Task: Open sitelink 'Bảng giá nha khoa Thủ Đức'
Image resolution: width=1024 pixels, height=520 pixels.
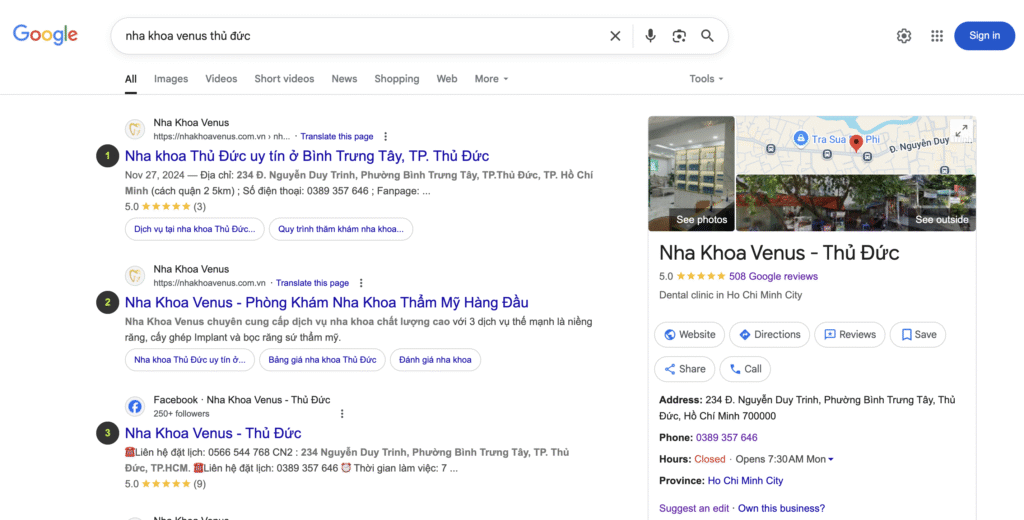Action: (322, 360)
